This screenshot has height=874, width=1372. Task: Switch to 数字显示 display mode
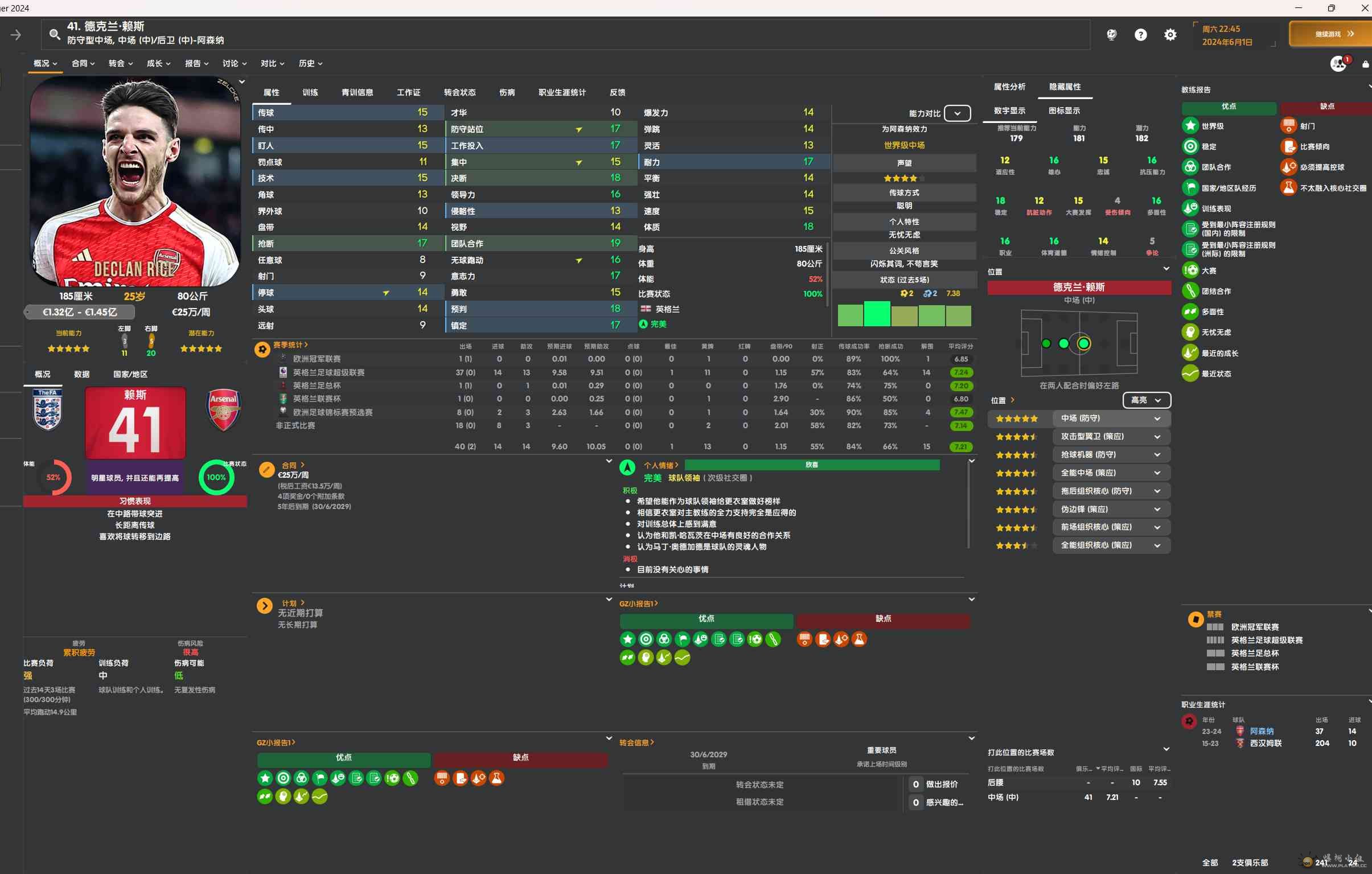click(x=1009, y=110)
